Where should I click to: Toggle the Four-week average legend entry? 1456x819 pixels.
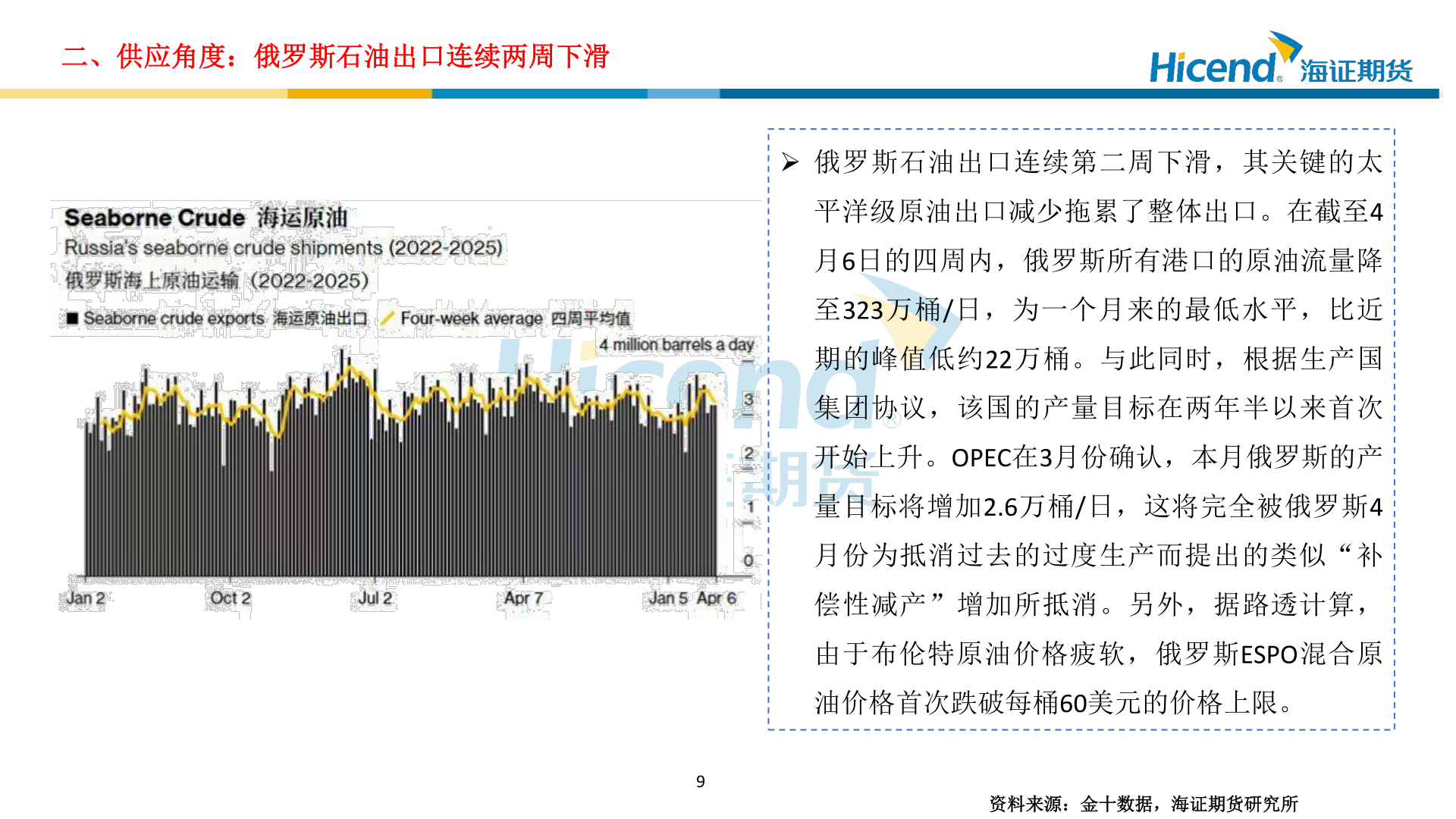point(516,318)
